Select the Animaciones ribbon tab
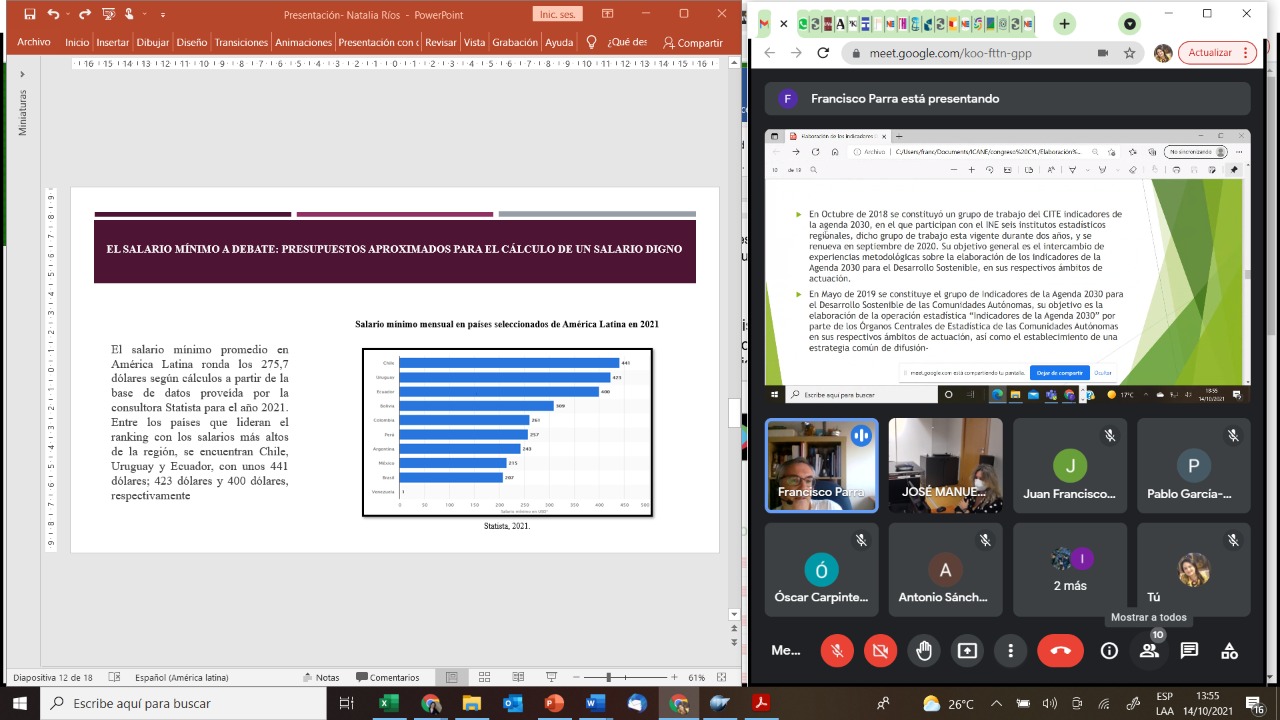 304,43
